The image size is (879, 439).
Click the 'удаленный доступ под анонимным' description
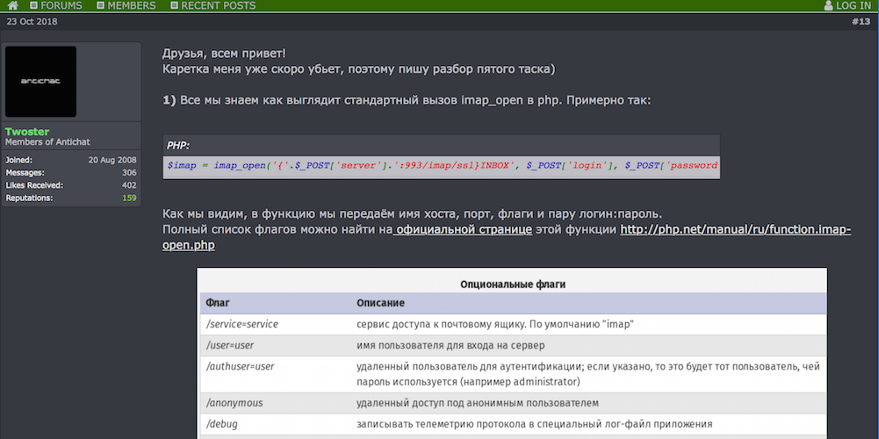478,403
